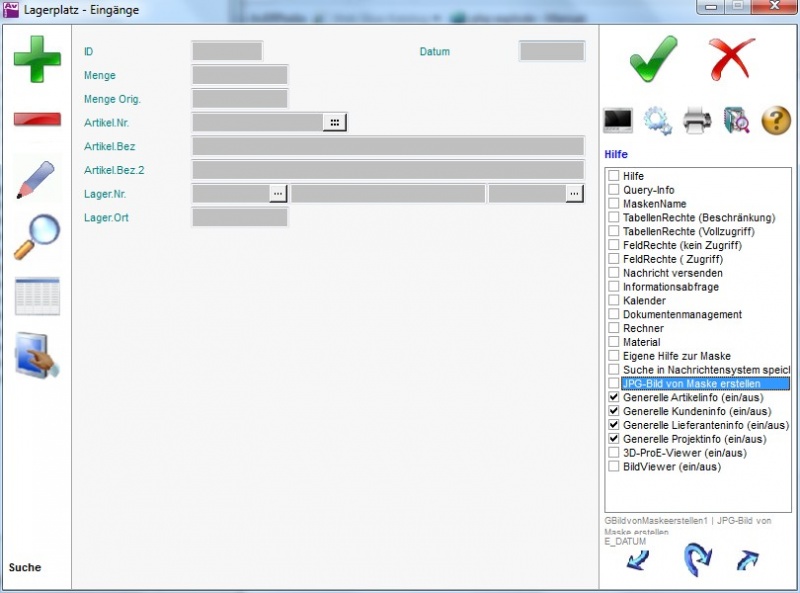Open the first Lager.Nr. ellipsis lookup
Screen dimensions: 800x593
coord(278,194)
